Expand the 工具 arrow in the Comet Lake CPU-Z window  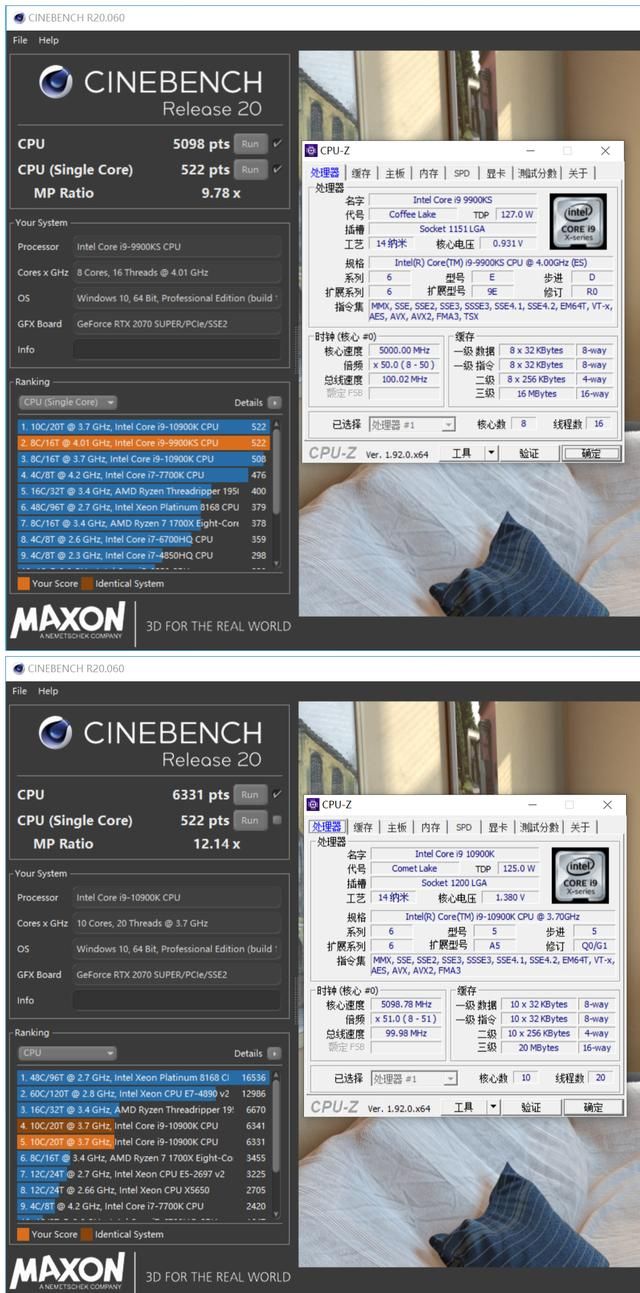coord(492,1107)
